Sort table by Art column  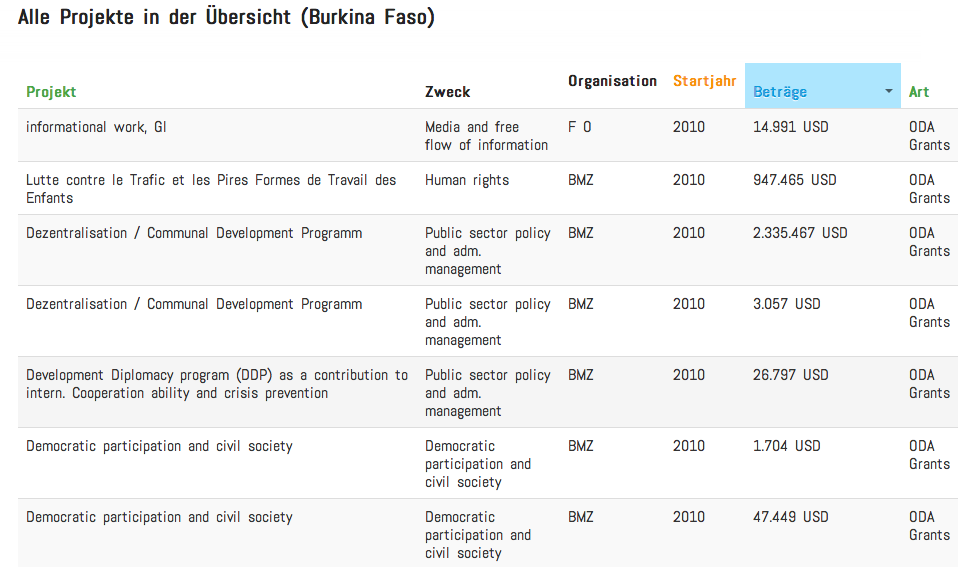pyautogui.click(x=919, y=92)
